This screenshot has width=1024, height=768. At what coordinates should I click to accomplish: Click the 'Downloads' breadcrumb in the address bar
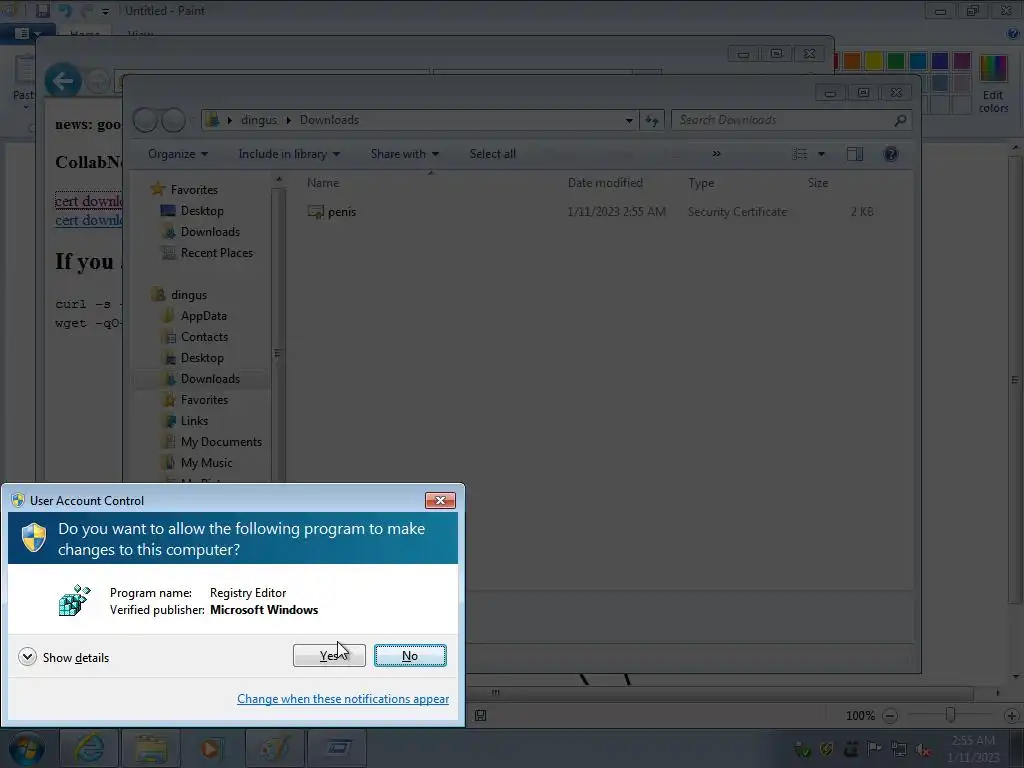(x=329, y=120)
